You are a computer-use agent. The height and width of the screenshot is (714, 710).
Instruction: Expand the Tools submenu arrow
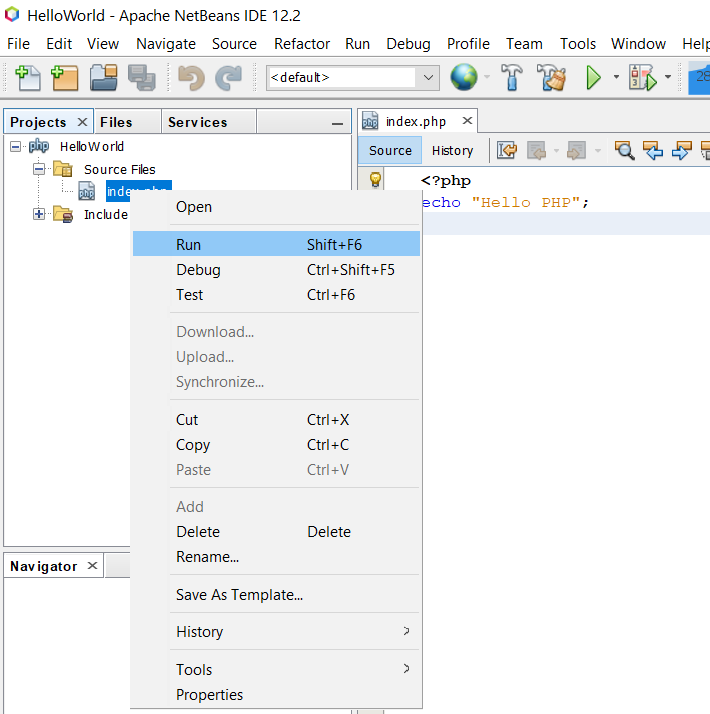pyautogui.click(x=406, y=669)
